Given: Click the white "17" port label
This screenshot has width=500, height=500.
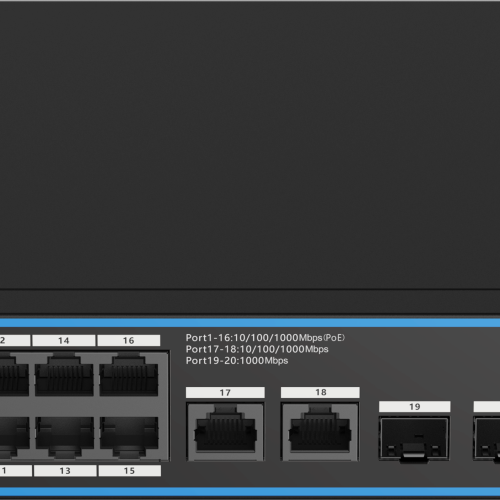Looking at the screenshot, I should [225, 392].
